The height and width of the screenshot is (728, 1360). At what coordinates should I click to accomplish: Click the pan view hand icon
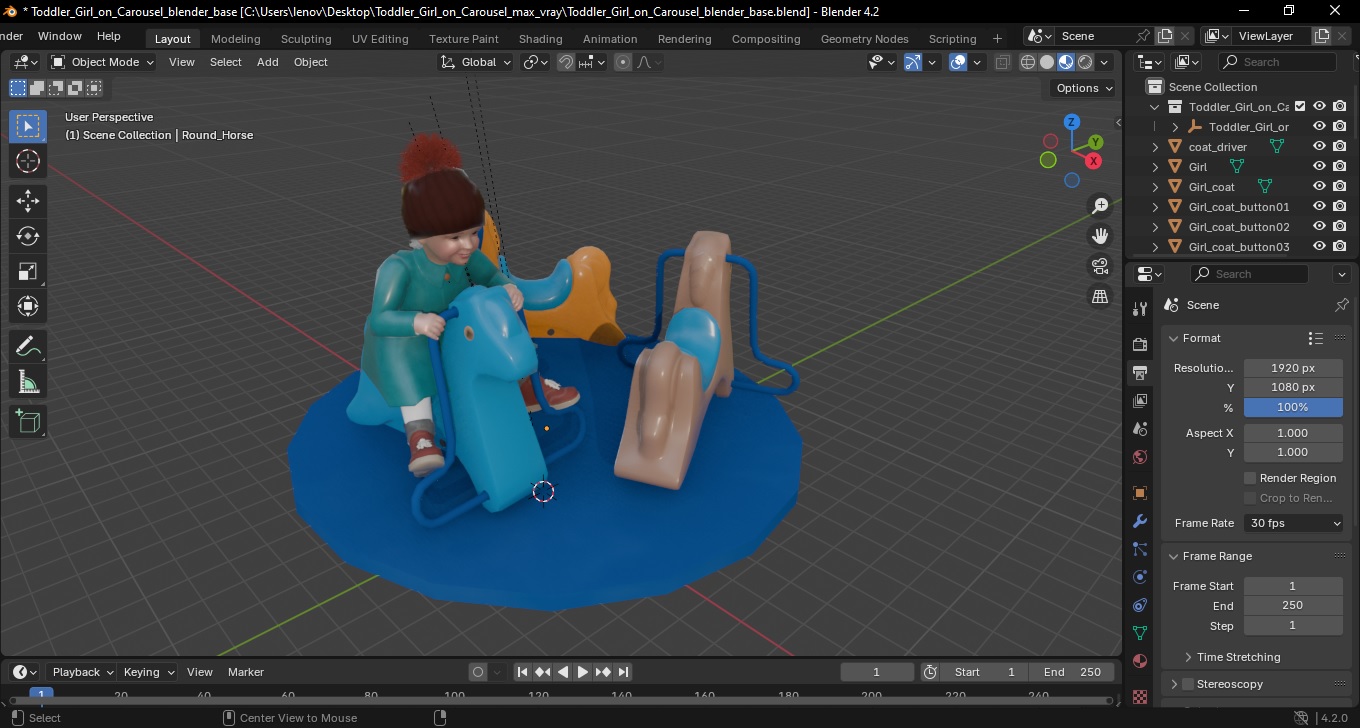coord(1100,236)
